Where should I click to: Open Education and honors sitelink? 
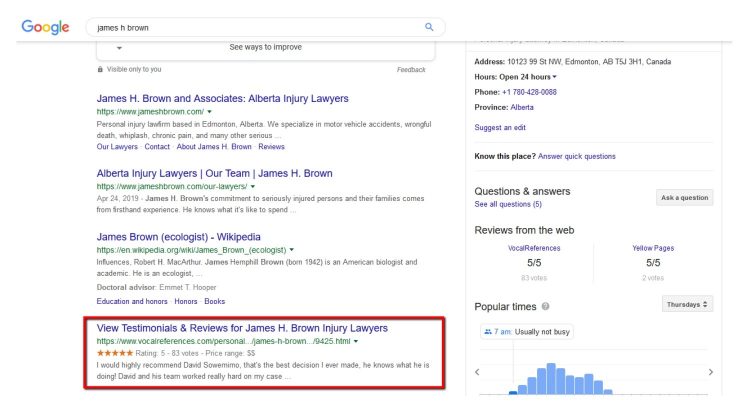[132, 301]
